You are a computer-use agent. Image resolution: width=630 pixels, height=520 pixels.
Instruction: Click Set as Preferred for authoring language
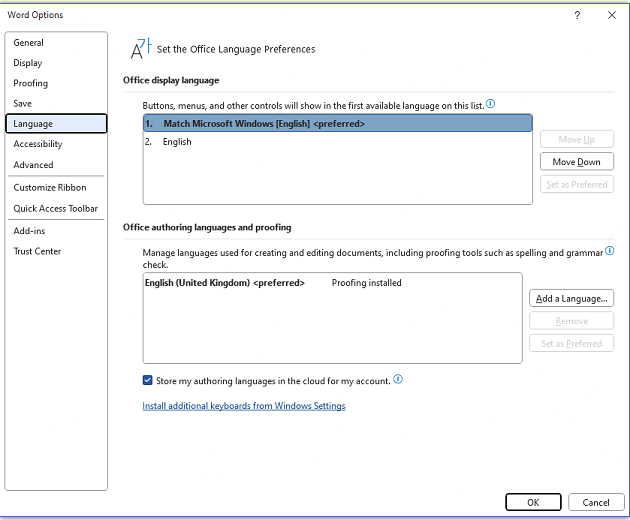(571, 344)
